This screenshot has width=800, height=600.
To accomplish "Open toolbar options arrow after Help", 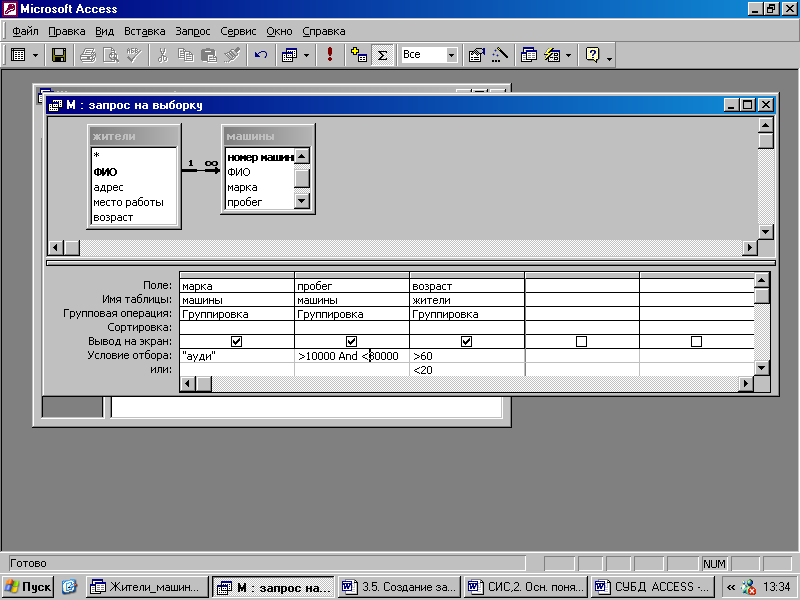I will point(609,57).
